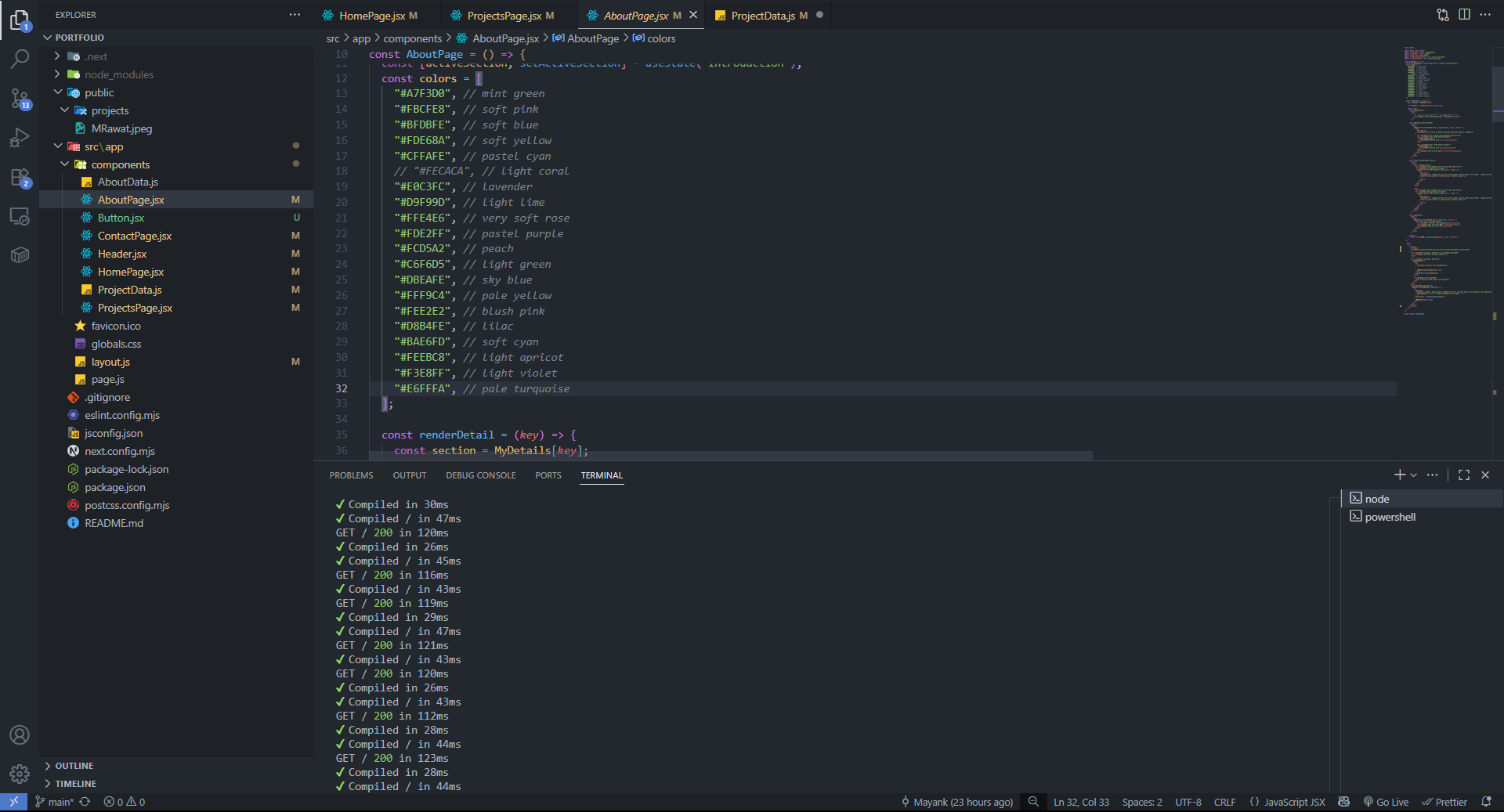This screenshot has height=812, width=1504.
Task: Open Source Control view icon
Action: click(x=20, y=99)
